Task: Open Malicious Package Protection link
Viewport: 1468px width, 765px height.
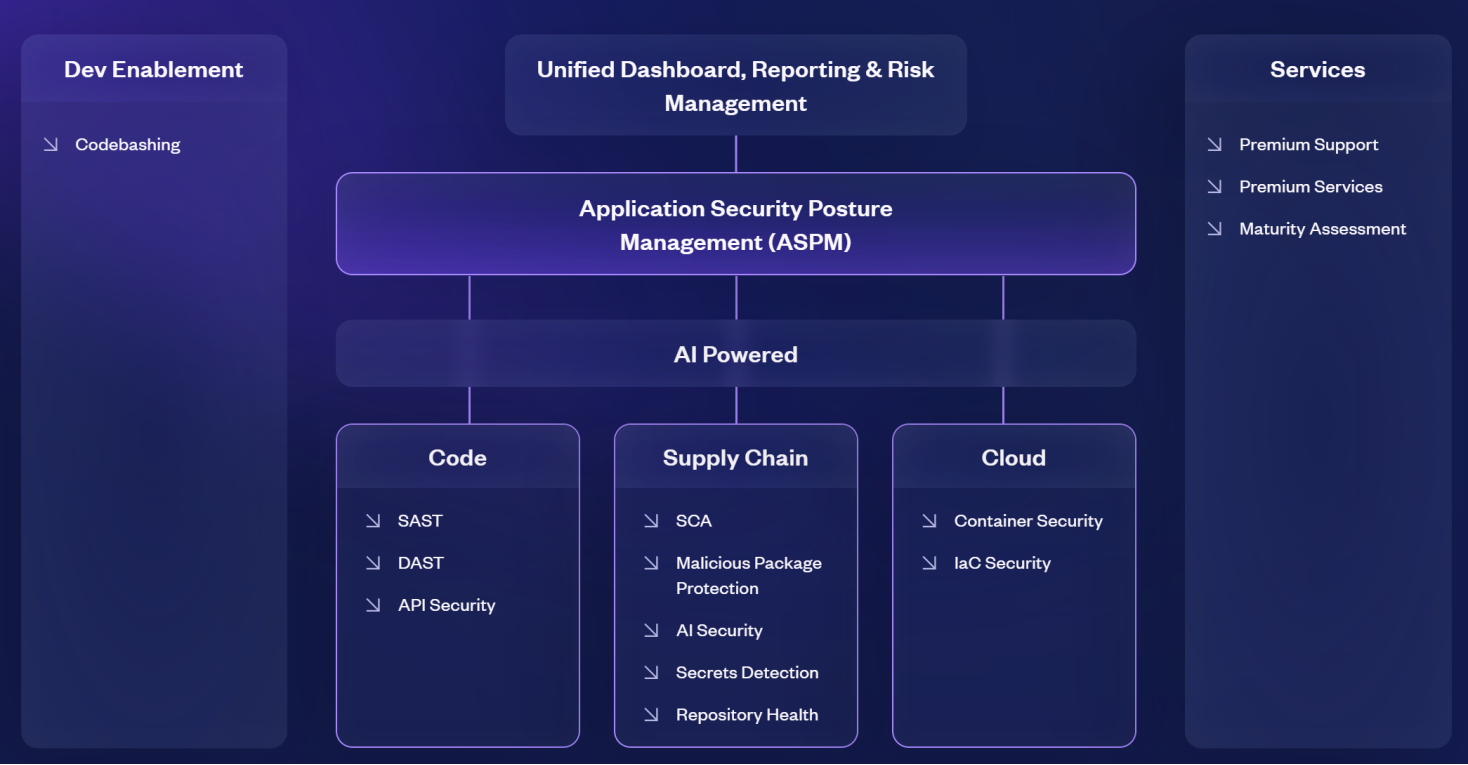Action: pyautogui.click(x=748, y=576)
